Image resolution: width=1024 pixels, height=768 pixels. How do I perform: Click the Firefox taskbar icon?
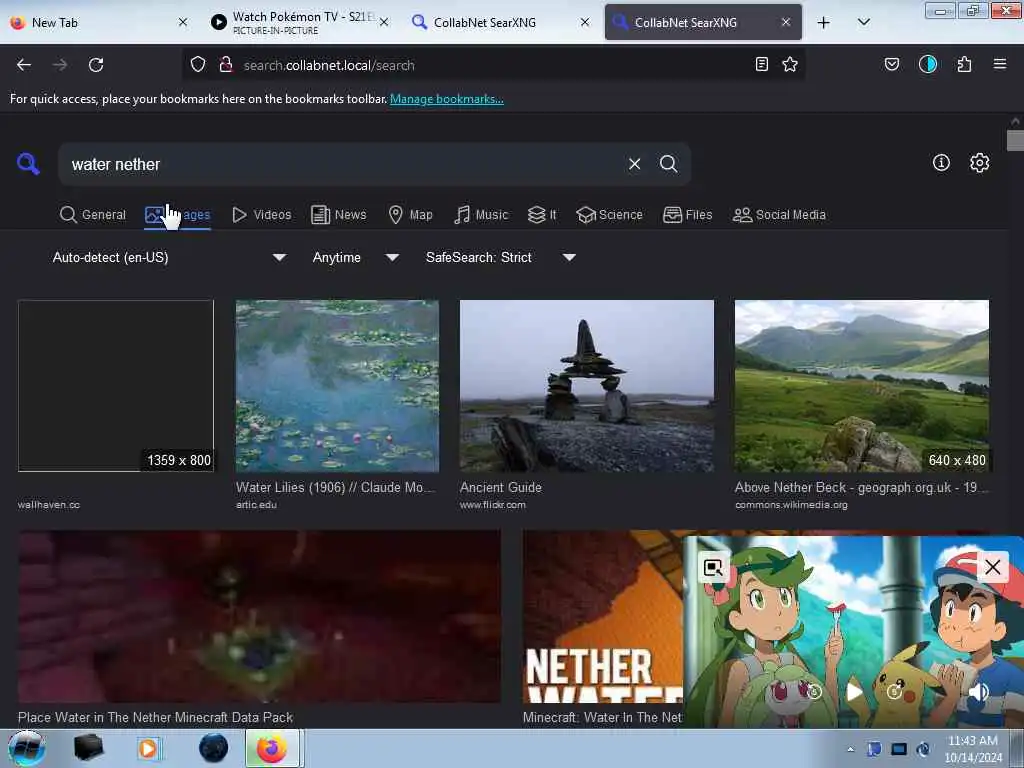[272, 748]
